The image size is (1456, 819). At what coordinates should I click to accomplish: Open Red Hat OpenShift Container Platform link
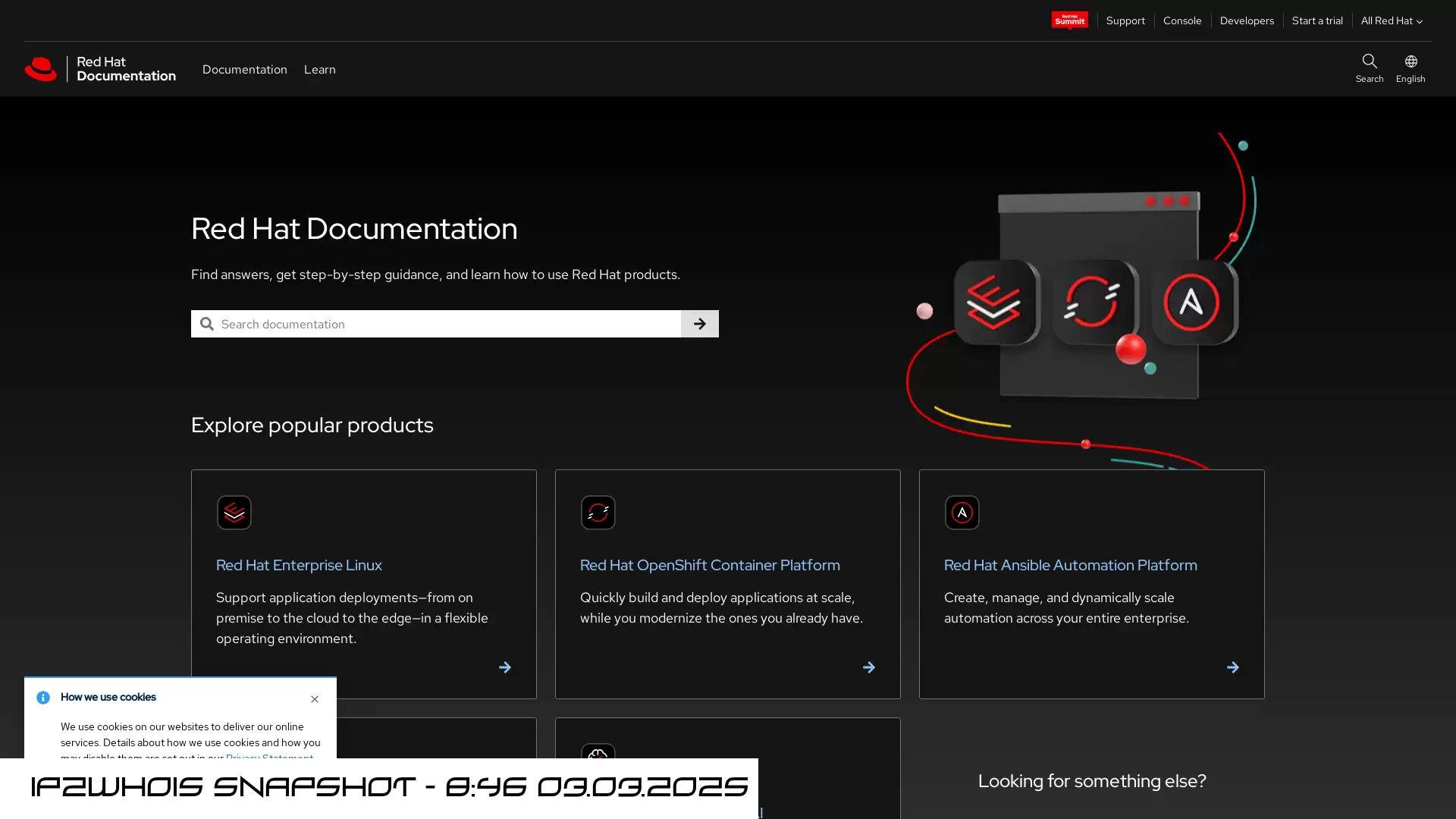[710, 565]
